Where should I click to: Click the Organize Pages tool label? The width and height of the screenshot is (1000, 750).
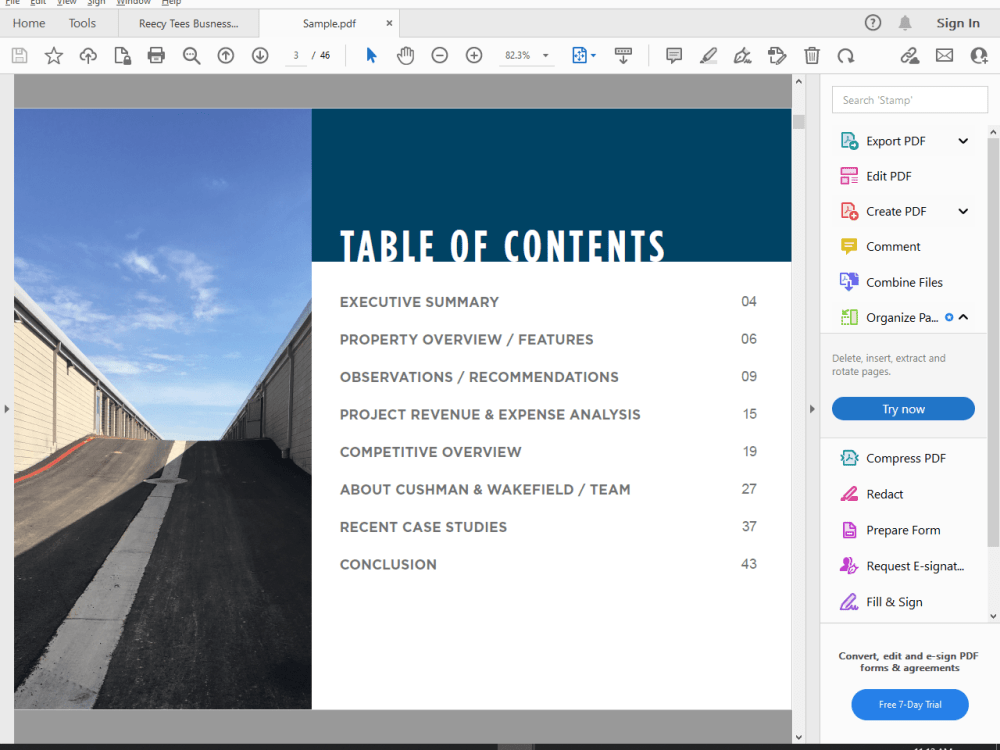902,317
